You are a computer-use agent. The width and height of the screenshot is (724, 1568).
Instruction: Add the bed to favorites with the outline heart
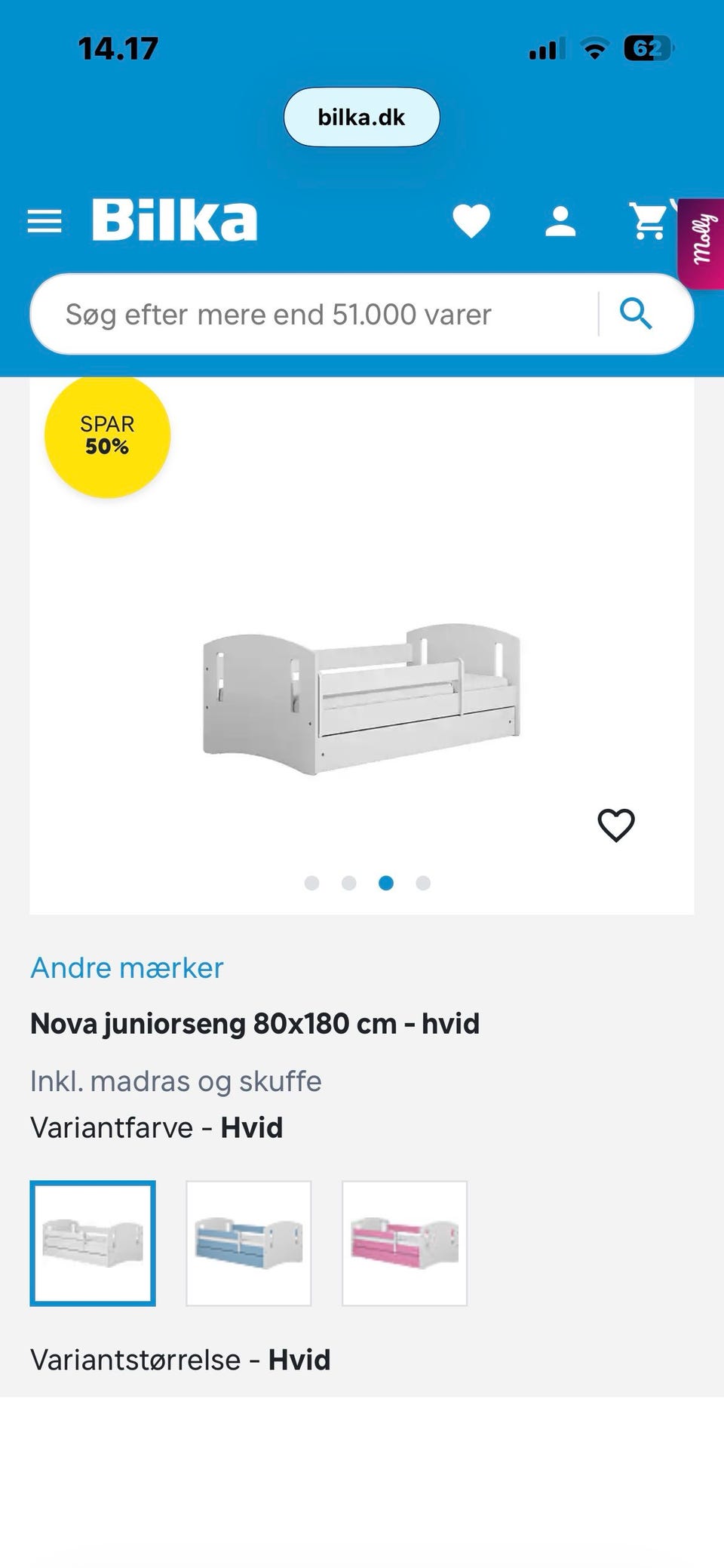616,825
